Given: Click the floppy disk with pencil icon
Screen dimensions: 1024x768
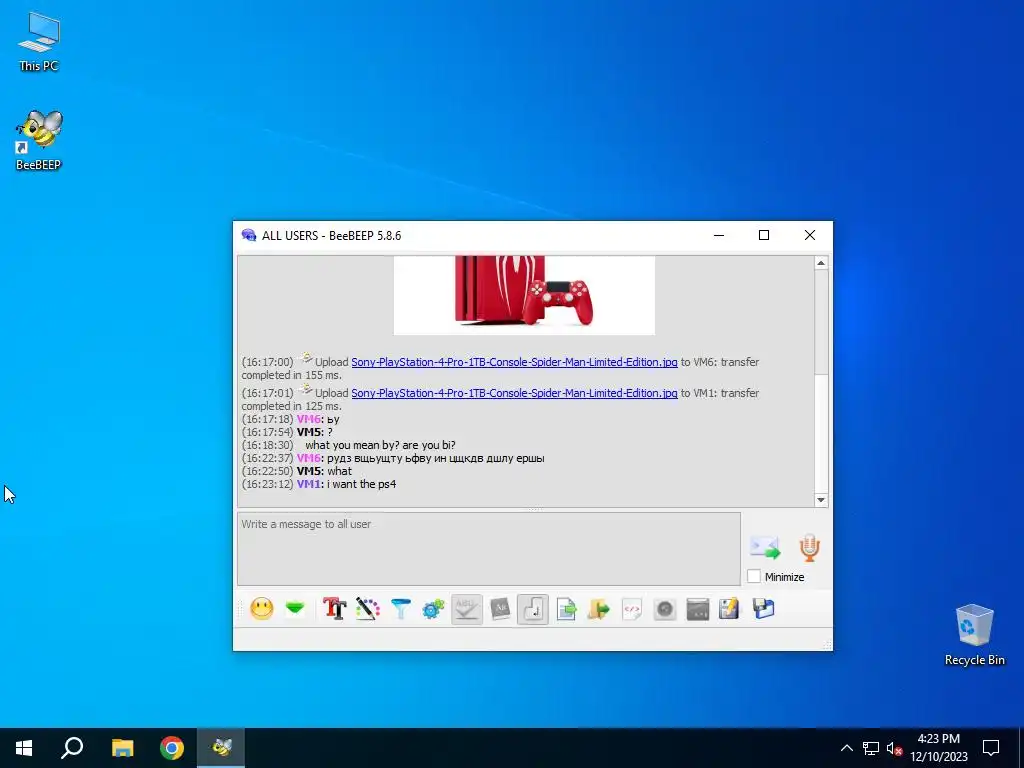Looking at the screenshot, I should click(729, 609).
